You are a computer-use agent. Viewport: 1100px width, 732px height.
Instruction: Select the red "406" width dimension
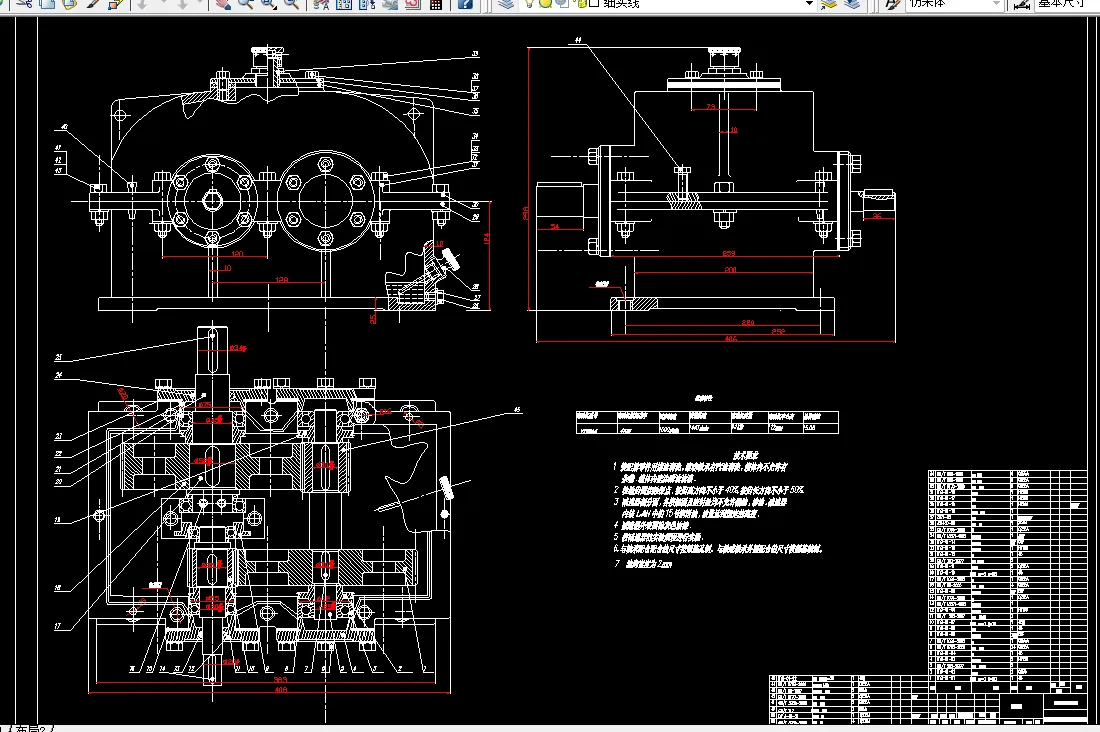click(x=730, y=339)
